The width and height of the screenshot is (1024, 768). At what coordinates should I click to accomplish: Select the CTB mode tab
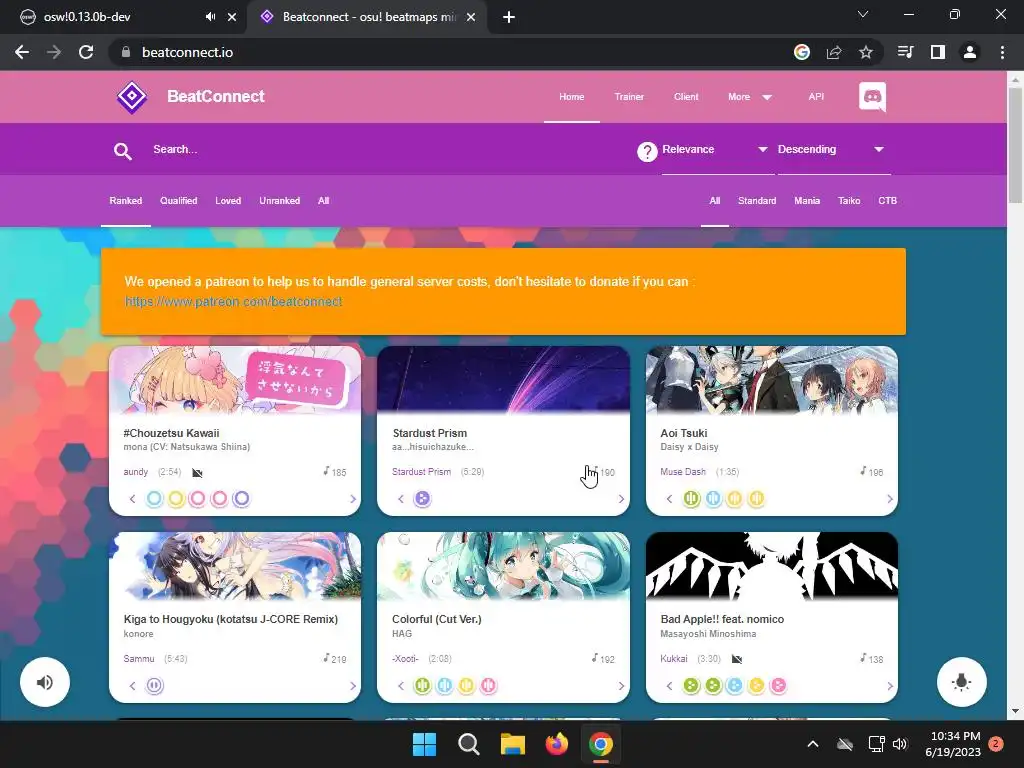[x=887, y=200]
